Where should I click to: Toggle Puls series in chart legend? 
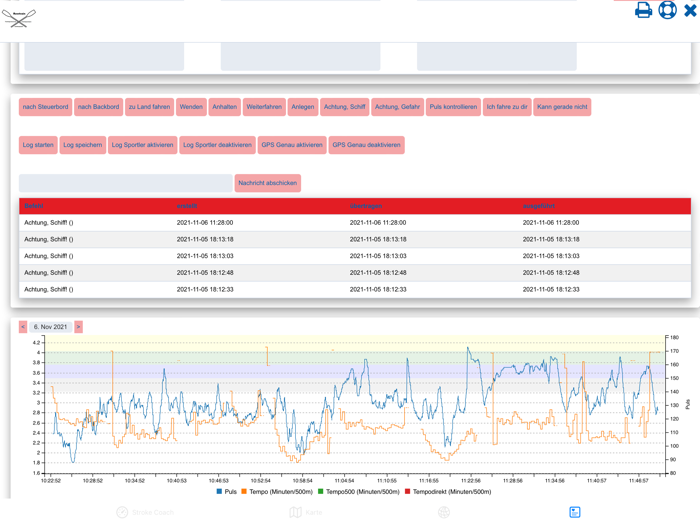(227, 492)
